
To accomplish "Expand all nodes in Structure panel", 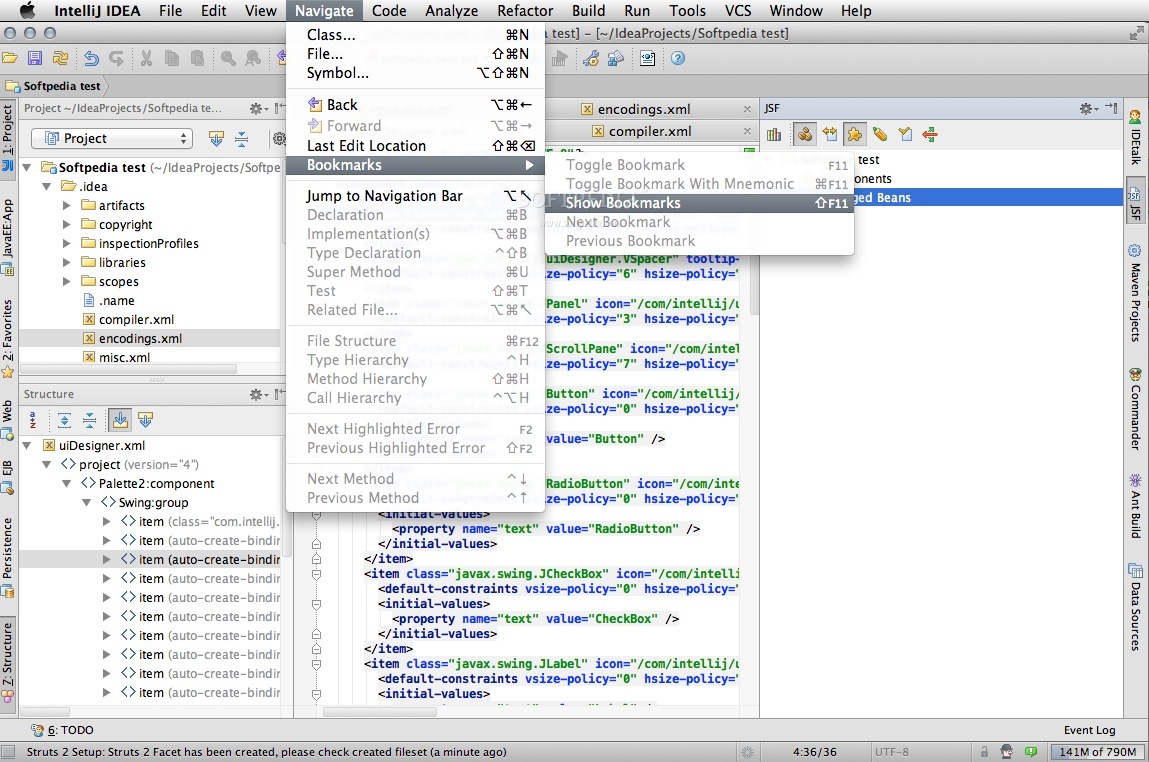I will point(64,420).
